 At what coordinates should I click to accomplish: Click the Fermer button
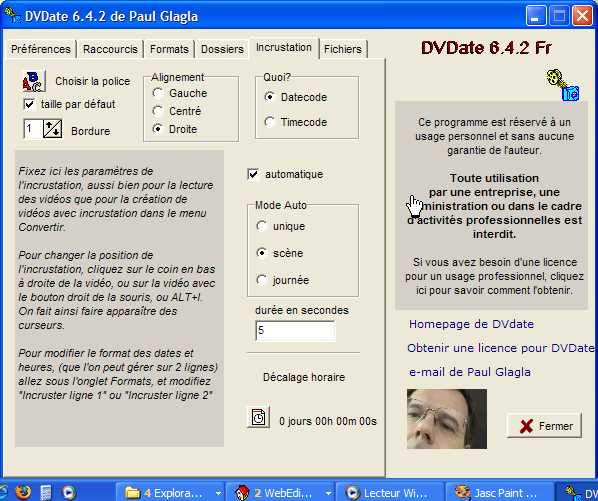(544, 426)
